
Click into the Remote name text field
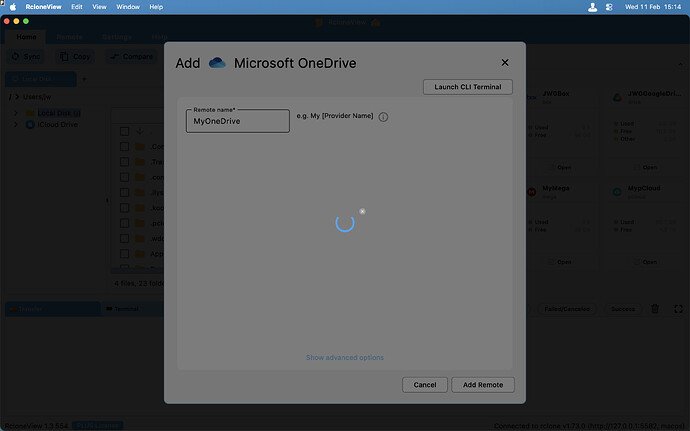(x=237, y=121)
